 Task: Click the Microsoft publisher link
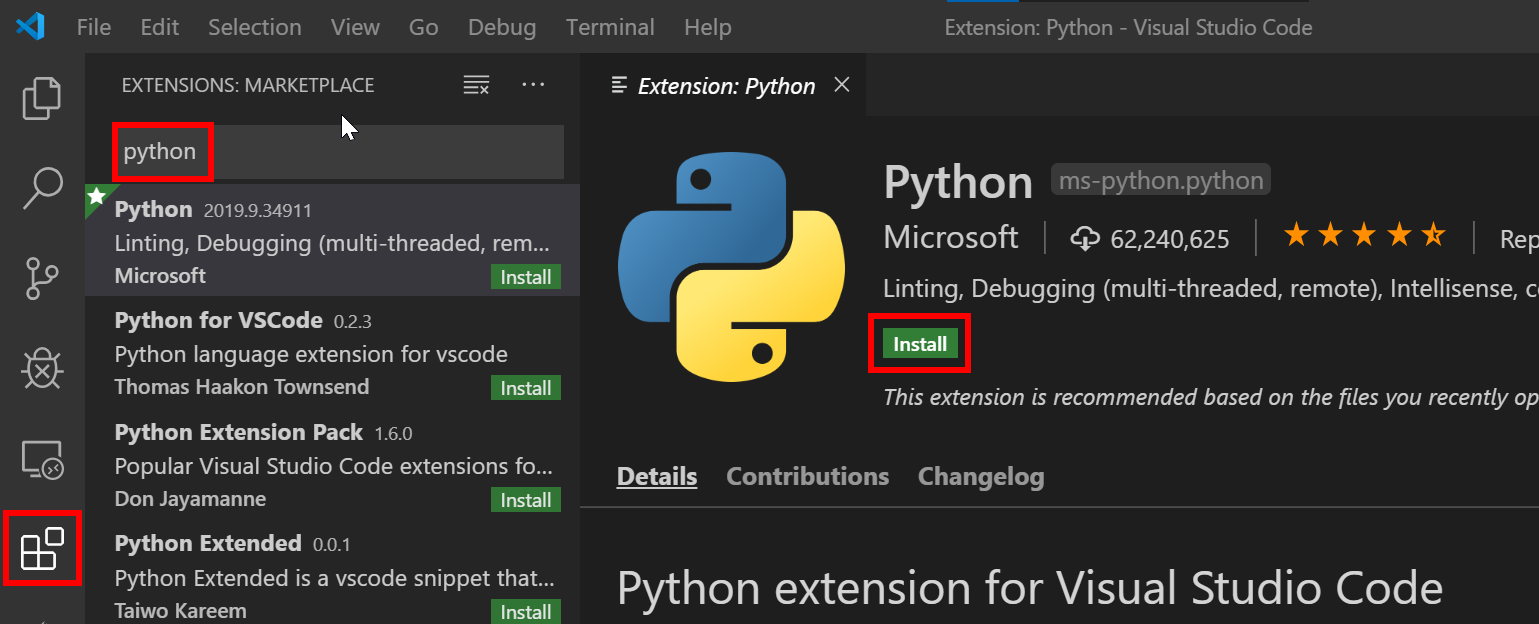click(x=951, y=237)
